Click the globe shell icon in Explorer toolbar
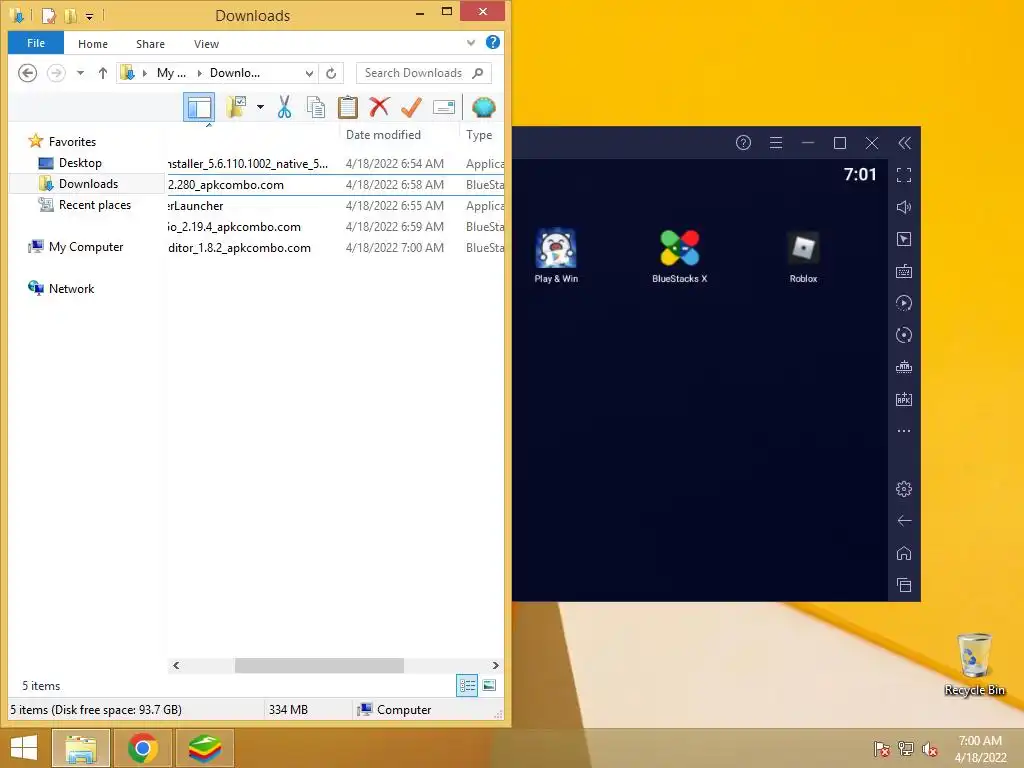 coord(483,107)
